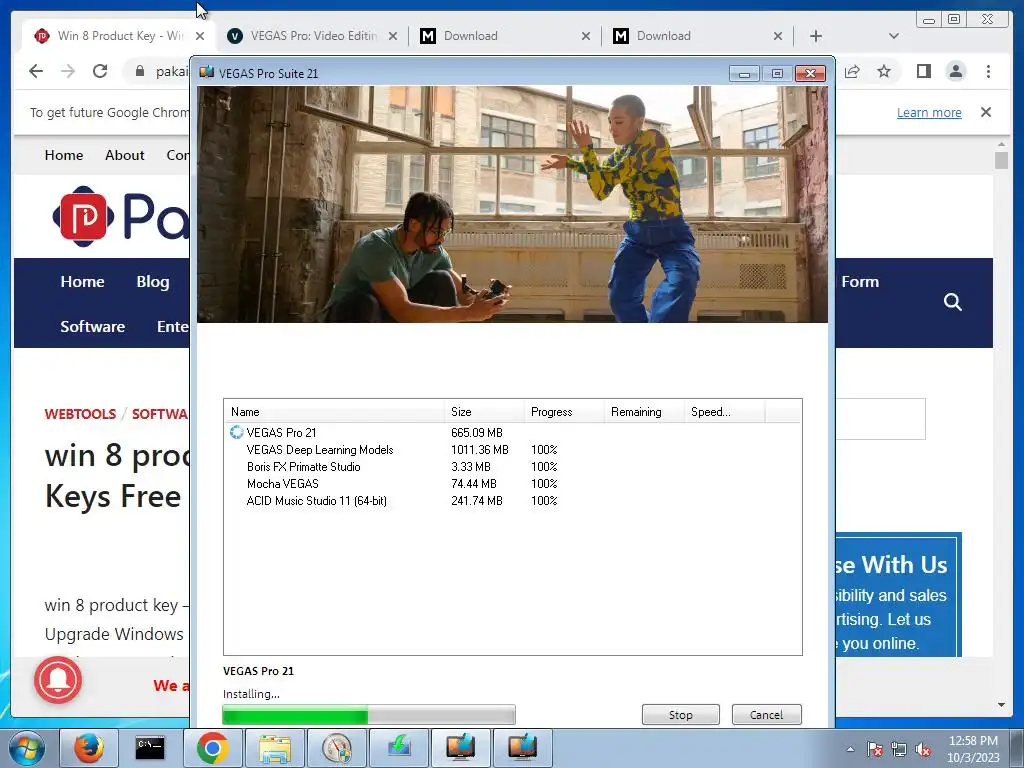The image size is (1024, 768).
Task: Toggle the Chrome side panel
Action: [923, 71]
